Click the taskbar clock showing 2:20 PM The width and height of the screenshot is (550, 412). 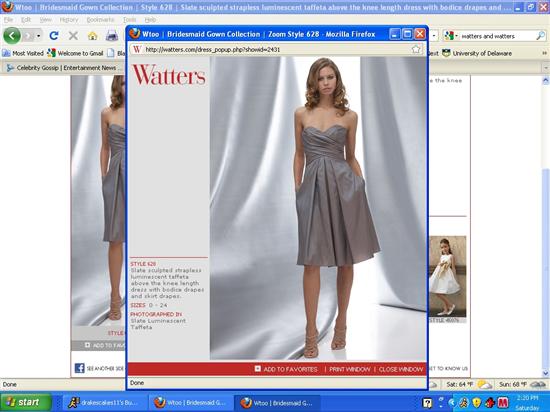tap(528, 398)
